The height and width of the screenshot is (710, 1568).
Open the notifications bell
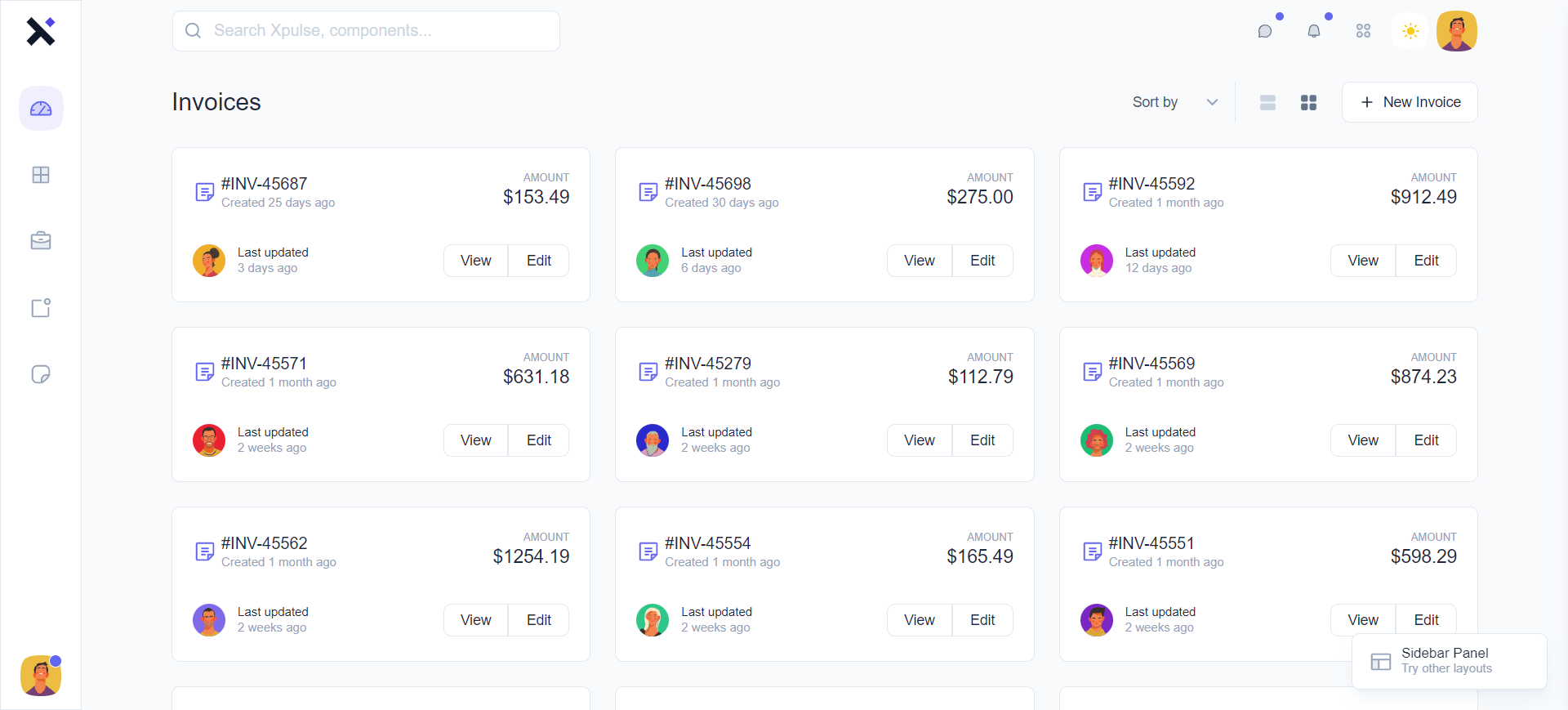point(1314,31)
